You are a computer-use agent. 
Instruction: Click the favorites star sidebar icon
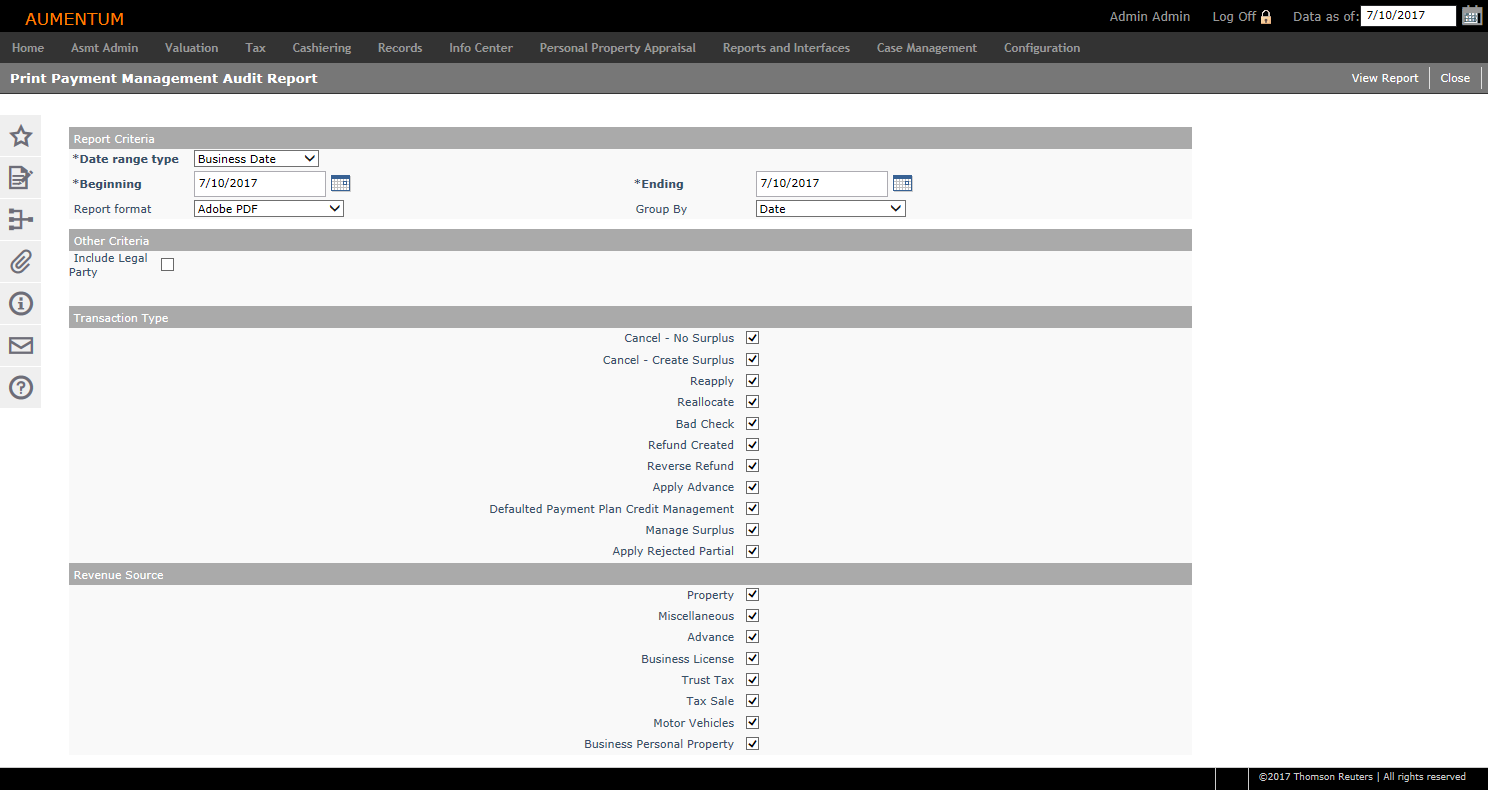tap(20, 136)
